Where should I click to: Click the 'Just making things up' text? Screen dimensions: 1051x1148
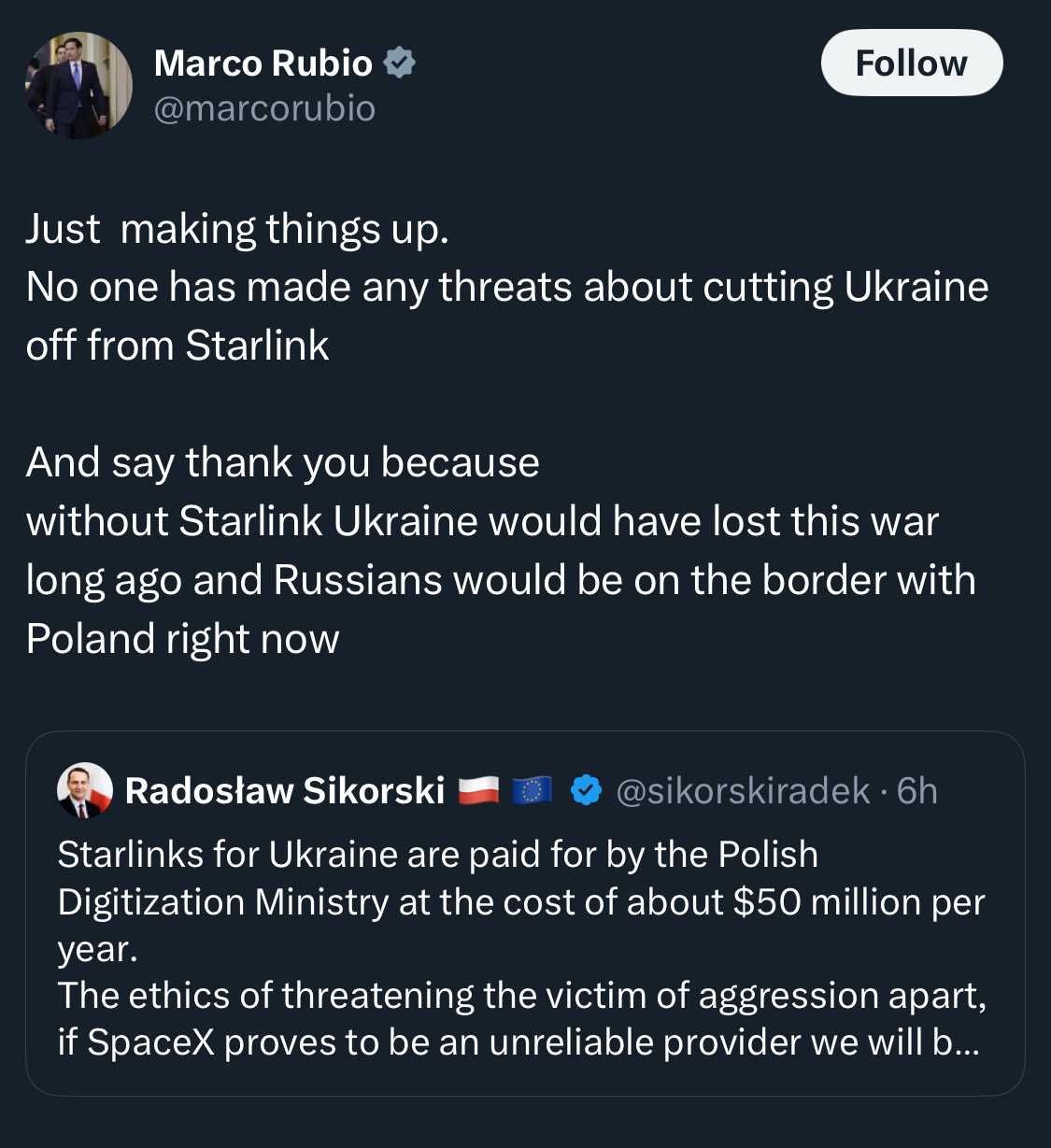pyautogui.click(x=237, y=230)
